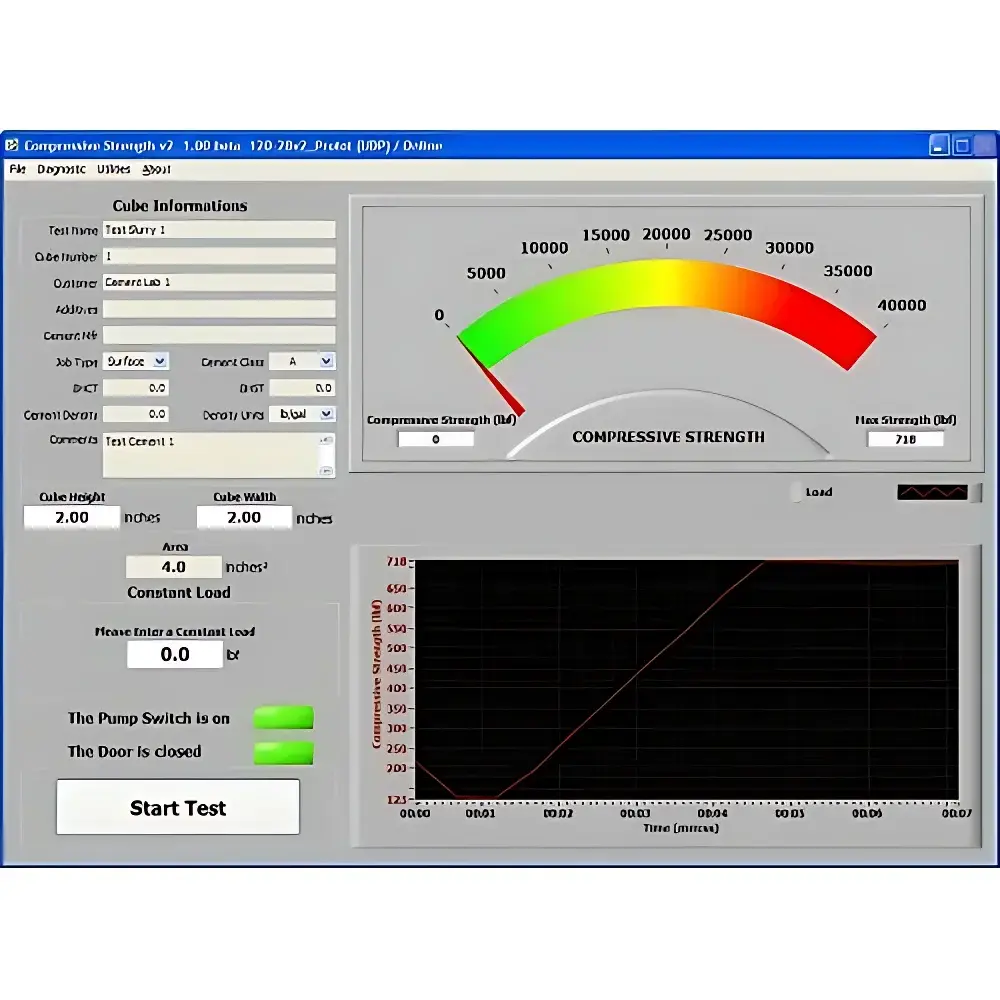Click the app icon in title bar
This screenshot has width=1000, height=1000.
[12, 146]
